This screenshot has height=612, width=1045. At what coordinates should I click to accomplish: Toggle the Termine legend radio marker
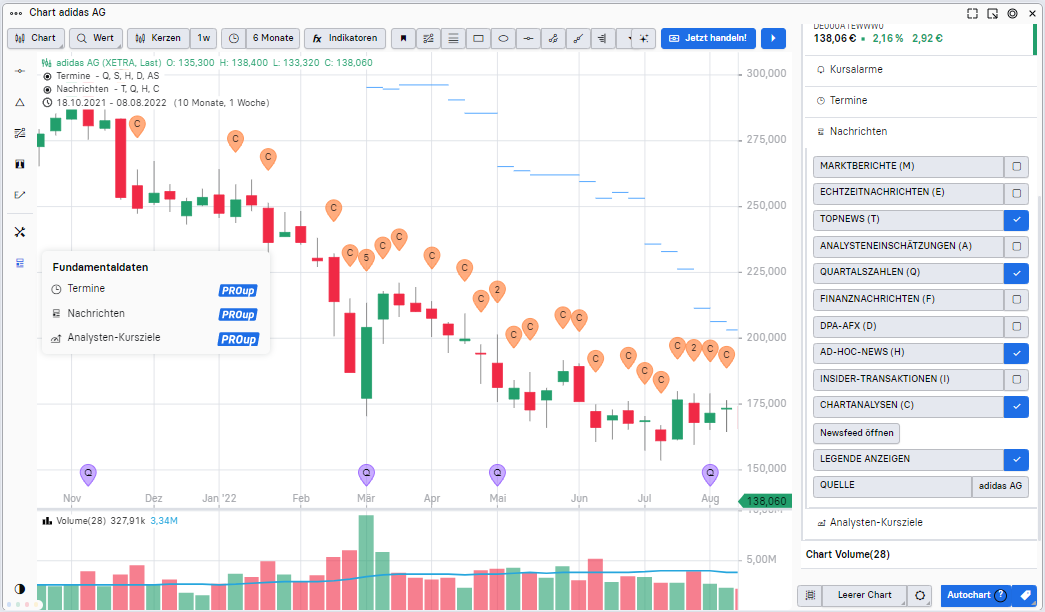click(47, 76)
